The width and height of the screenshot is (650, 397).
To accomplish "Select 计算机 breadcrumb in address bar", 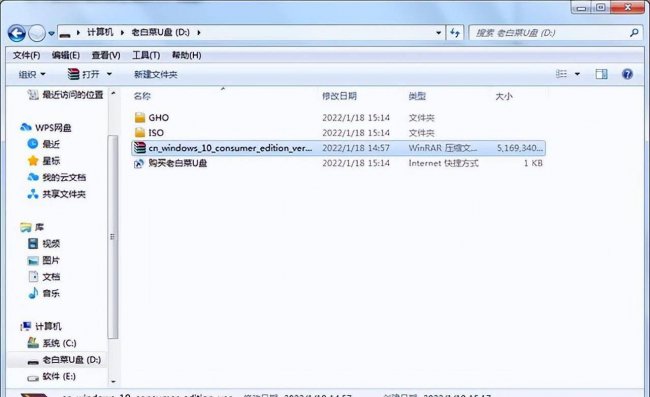I will 100,32.
